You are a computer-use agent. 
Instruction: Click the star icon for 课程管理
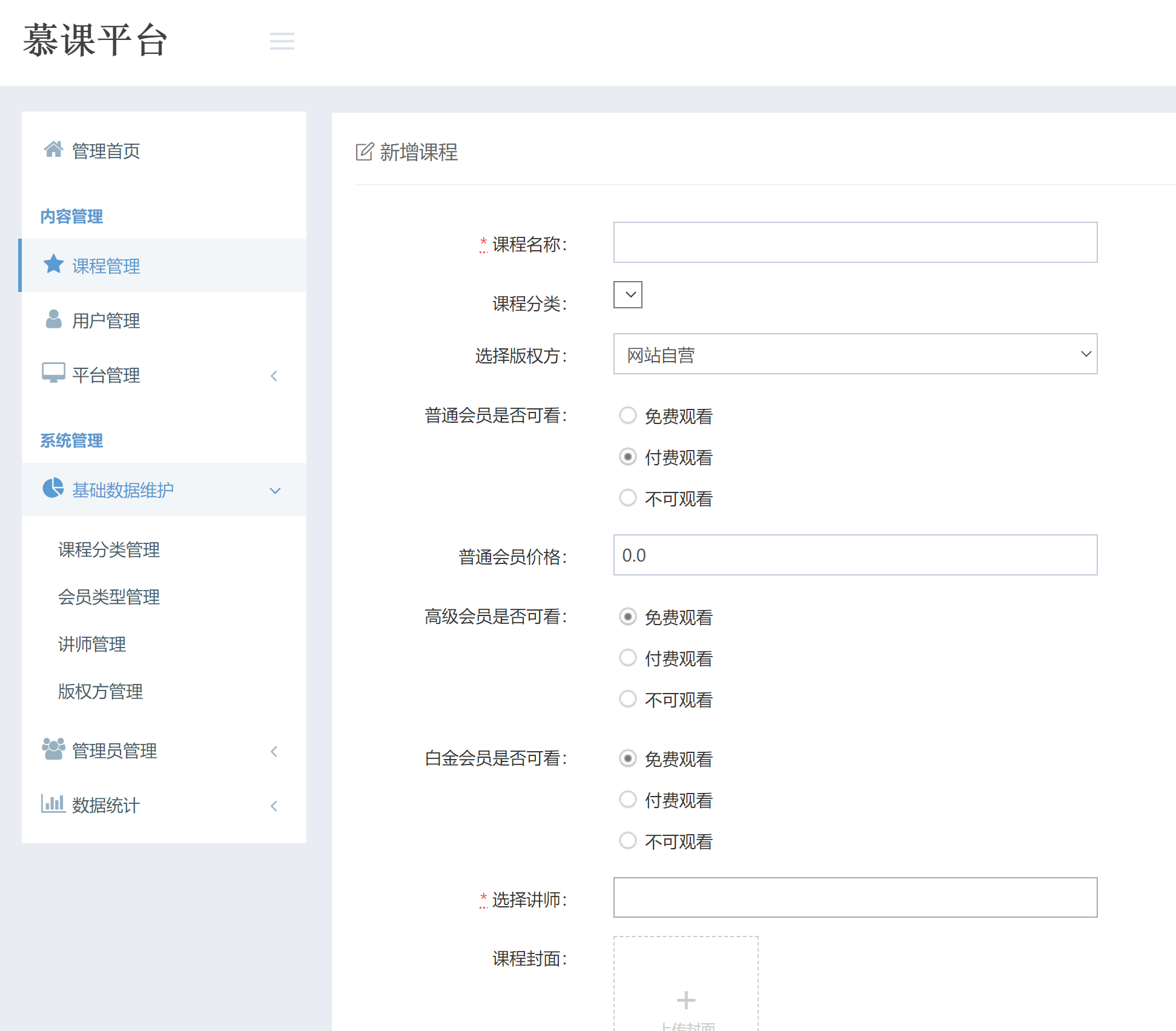coord(53,264)
